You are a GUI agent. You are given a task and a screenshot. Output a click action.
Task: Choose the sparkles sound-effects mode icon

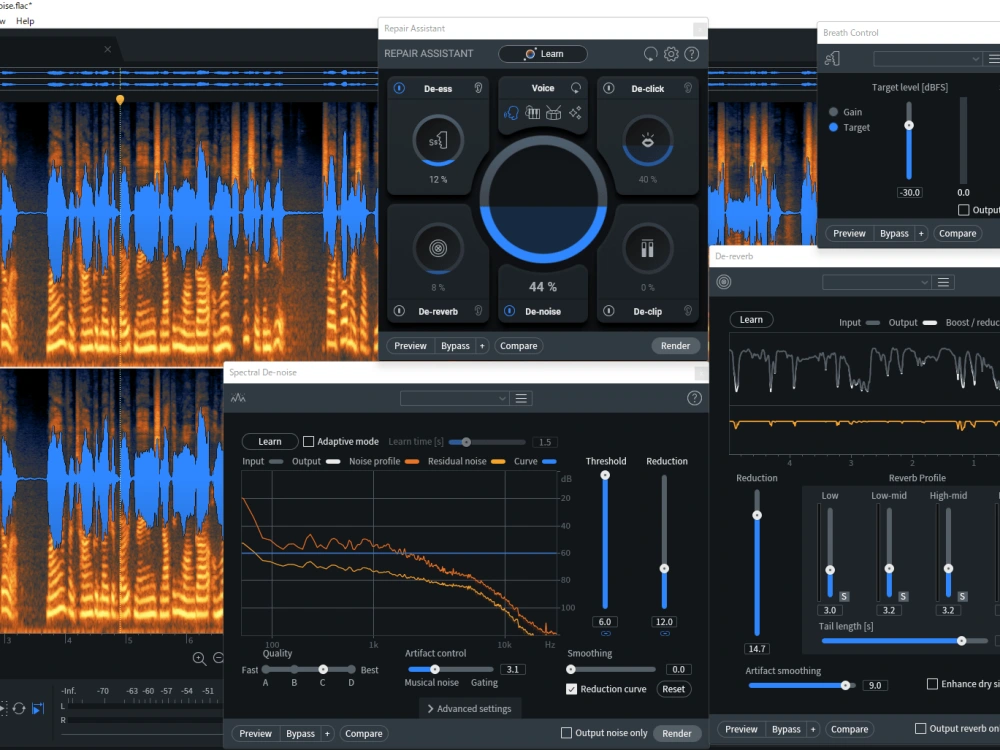(x=575, y=113)
